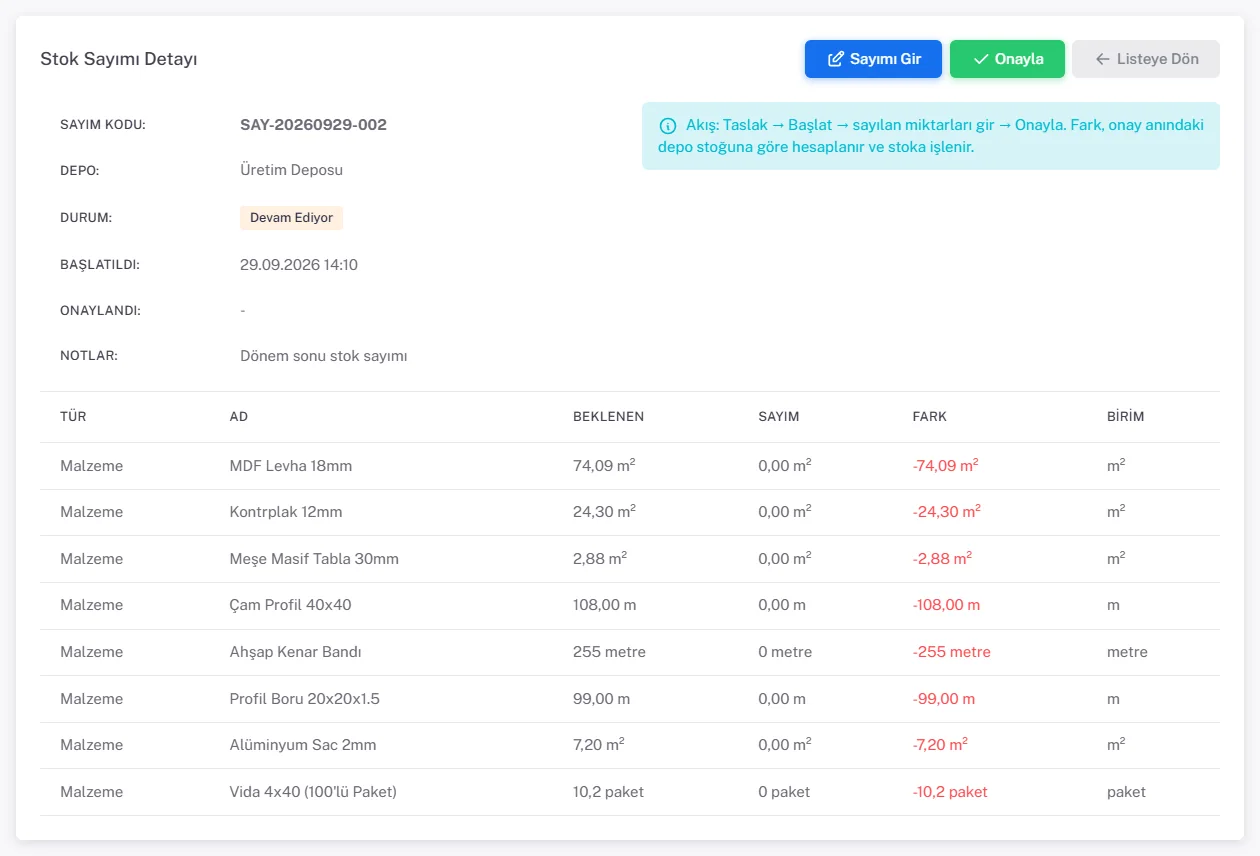Click the back arrow icon in Listeye Dön

1103,59
